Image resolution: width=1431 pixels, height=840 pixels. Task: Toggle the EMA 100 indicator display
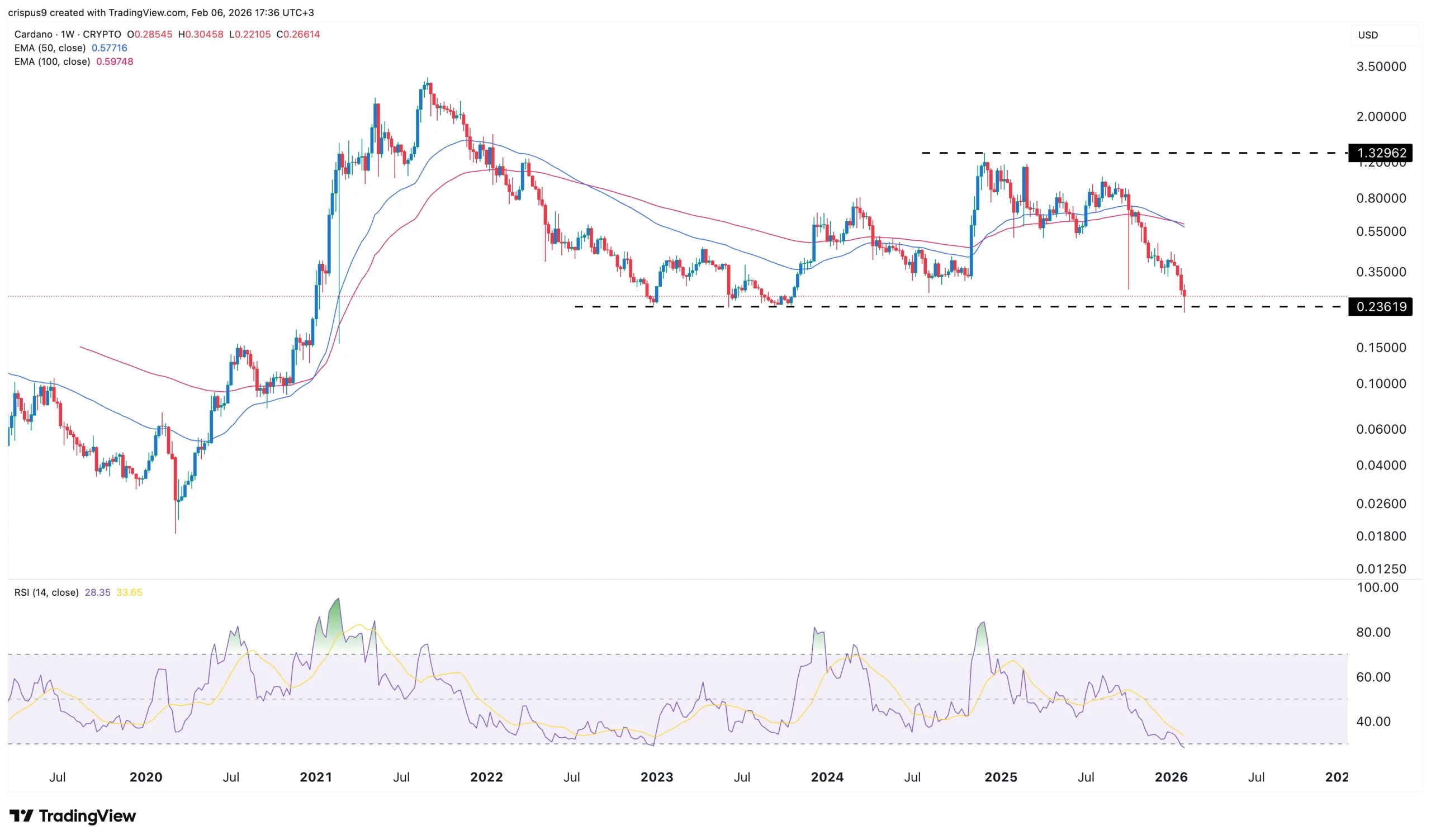[x=115, y=61]
